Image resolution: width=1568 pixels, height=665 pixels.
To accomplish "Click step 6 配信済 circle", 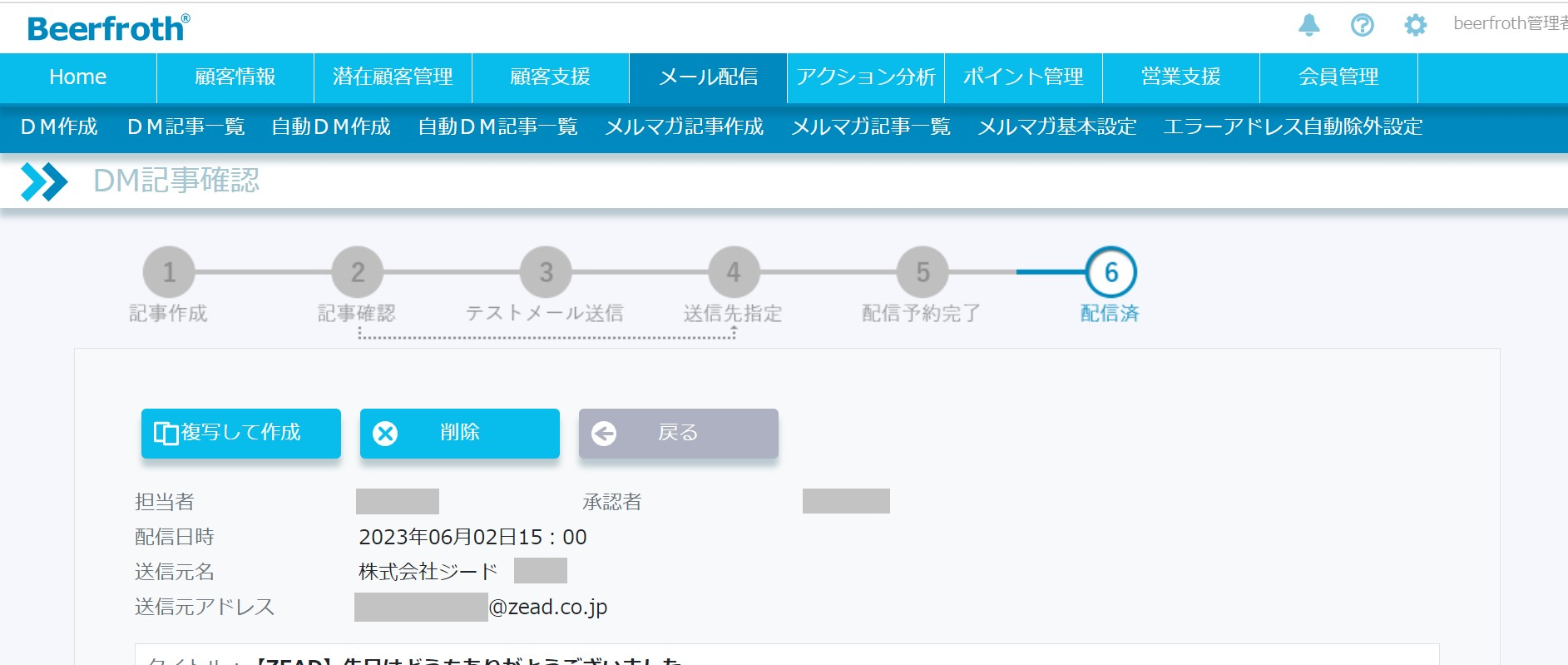I will click(1110, 272).
